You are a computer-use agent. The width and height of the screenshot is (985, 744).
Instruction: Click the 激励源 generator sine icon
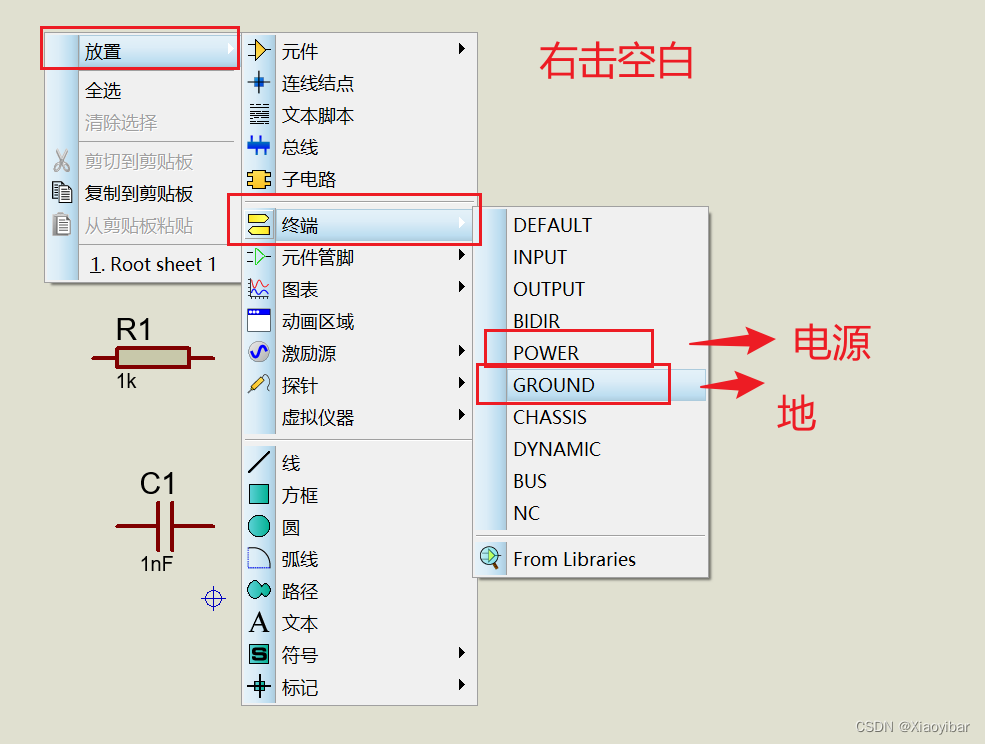(x=259, y=353)
